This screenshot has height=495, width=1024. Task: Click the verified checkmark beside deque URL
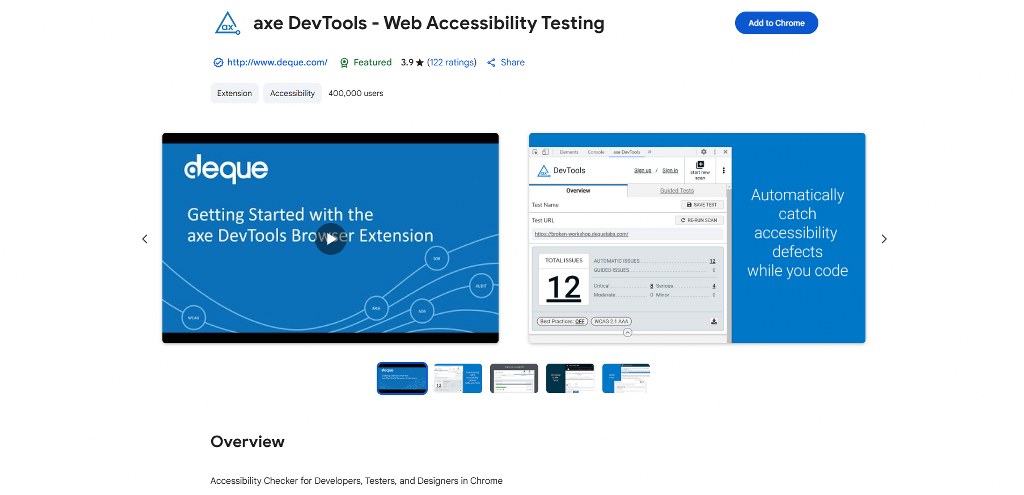(x=218, y=63)
